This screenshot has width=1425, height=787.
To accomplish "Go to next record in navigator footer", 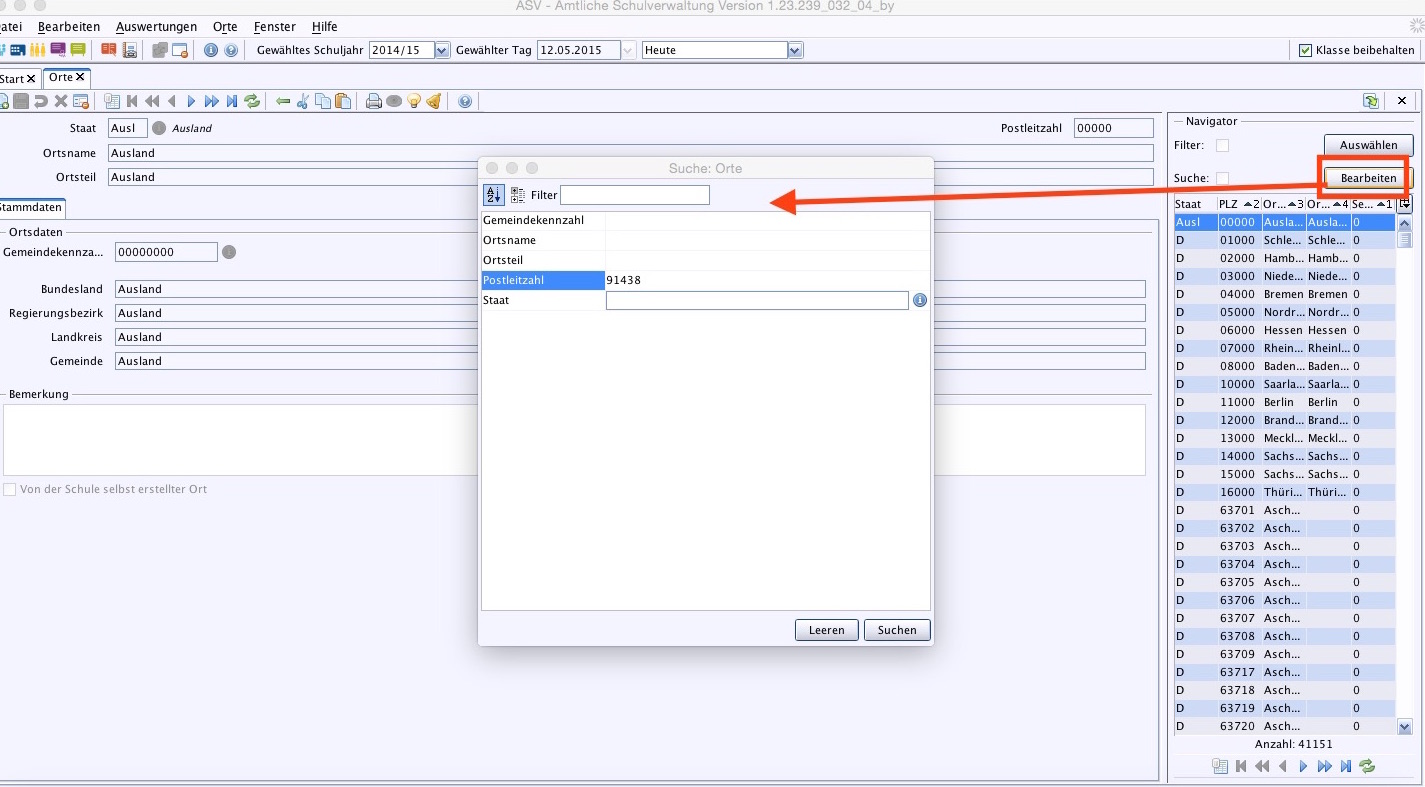I will coord(1303,766).
